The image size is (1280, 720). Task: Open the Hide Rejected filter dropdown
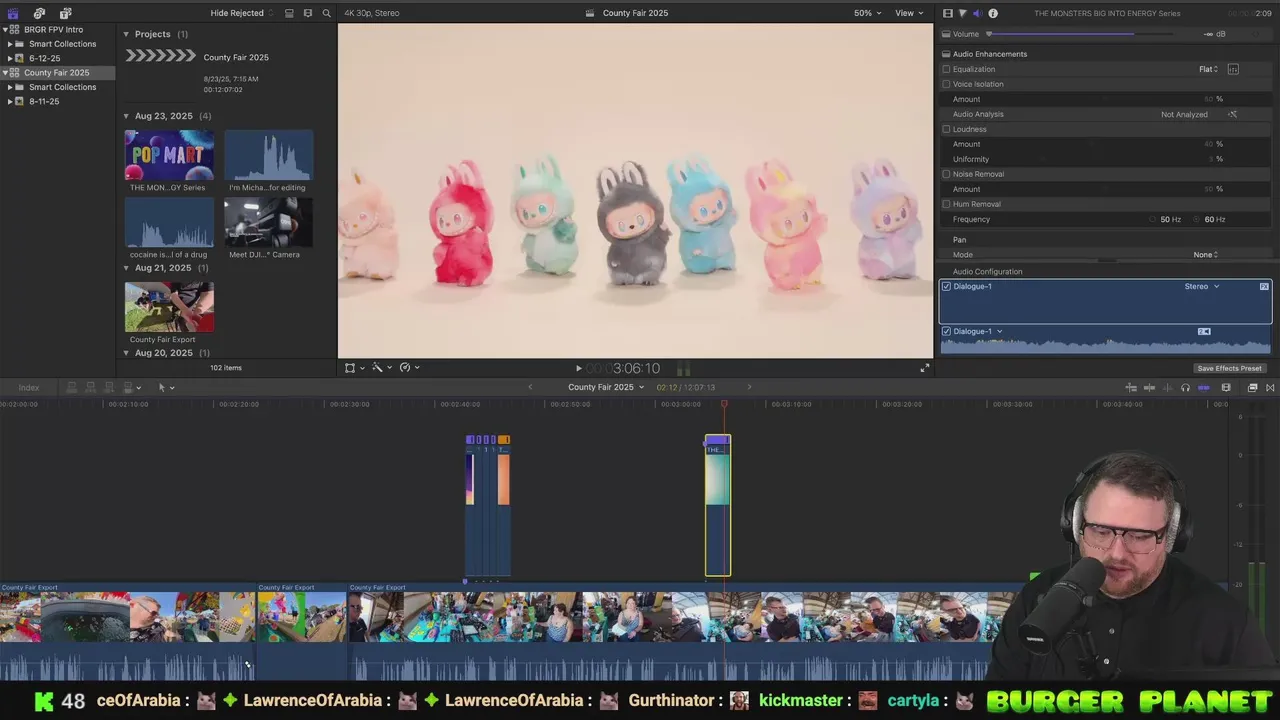pyautogui.click(x=242, y=13)
